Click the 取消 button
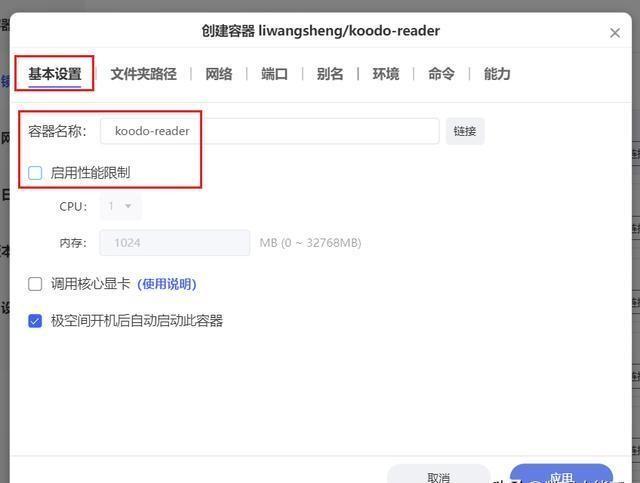The height and width of the screenshot is (483, 640). [439, 474]
